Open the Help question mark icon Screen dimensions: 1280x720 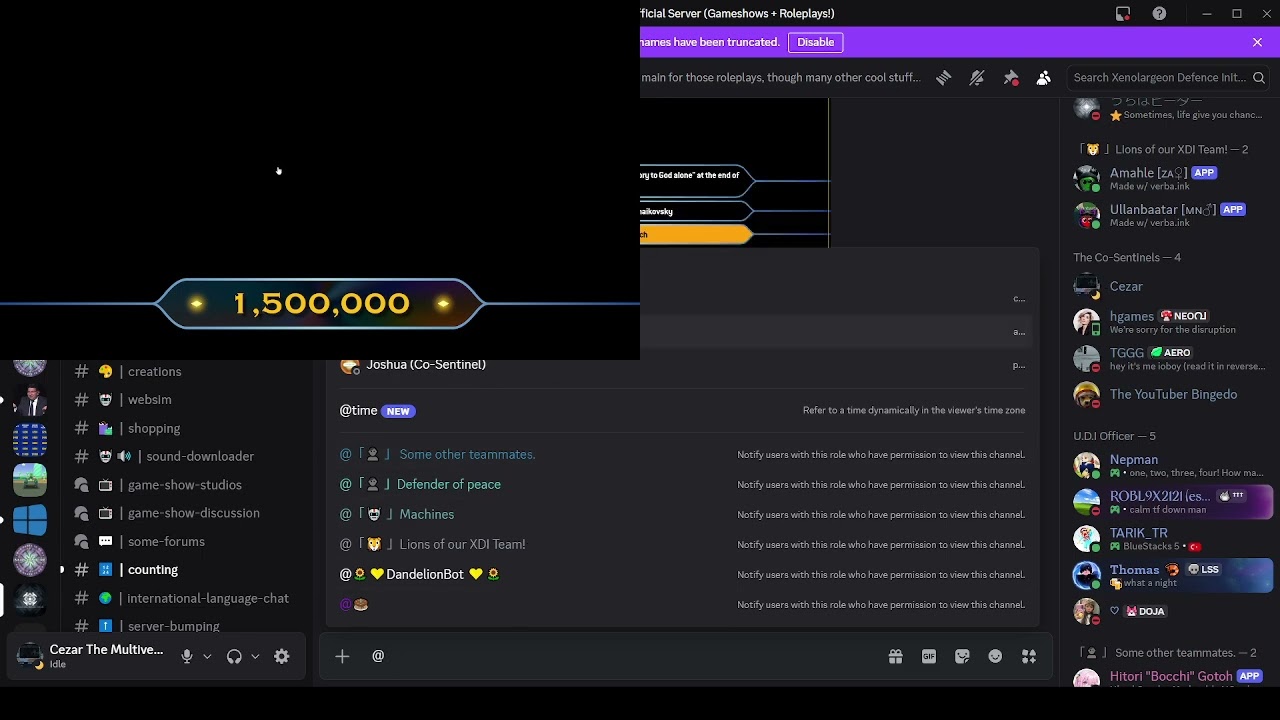pos(1159,14)
